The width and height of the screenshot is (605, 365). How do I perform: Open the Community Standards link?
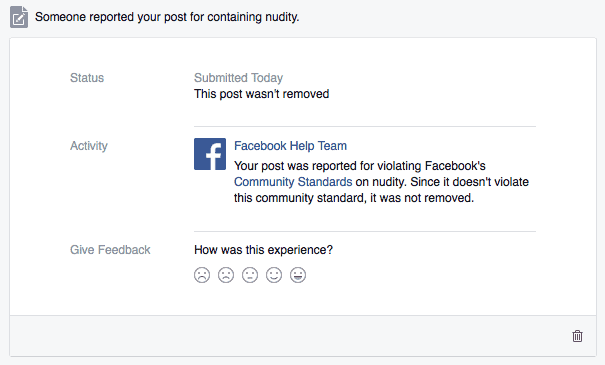coord(293,182)
